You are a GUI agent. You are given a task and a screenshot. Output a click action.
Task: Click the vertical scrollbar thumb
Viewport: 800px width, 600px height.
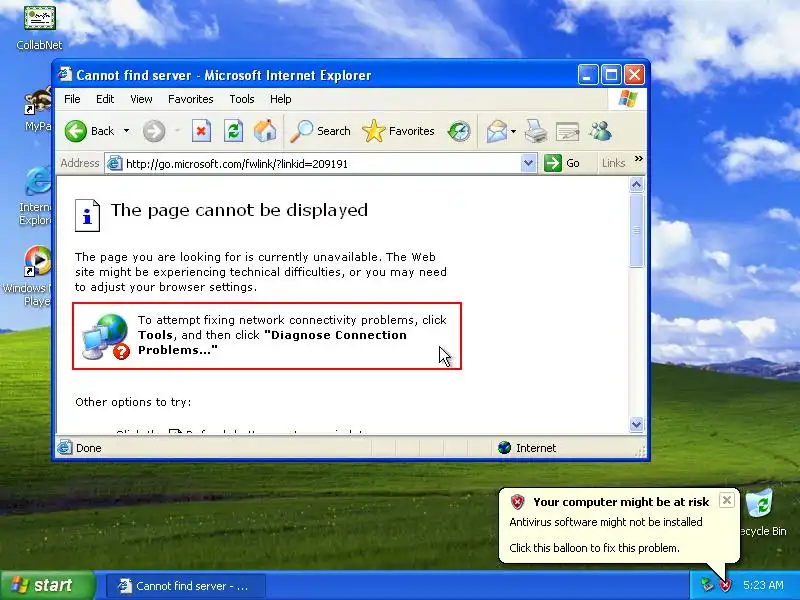636,230
